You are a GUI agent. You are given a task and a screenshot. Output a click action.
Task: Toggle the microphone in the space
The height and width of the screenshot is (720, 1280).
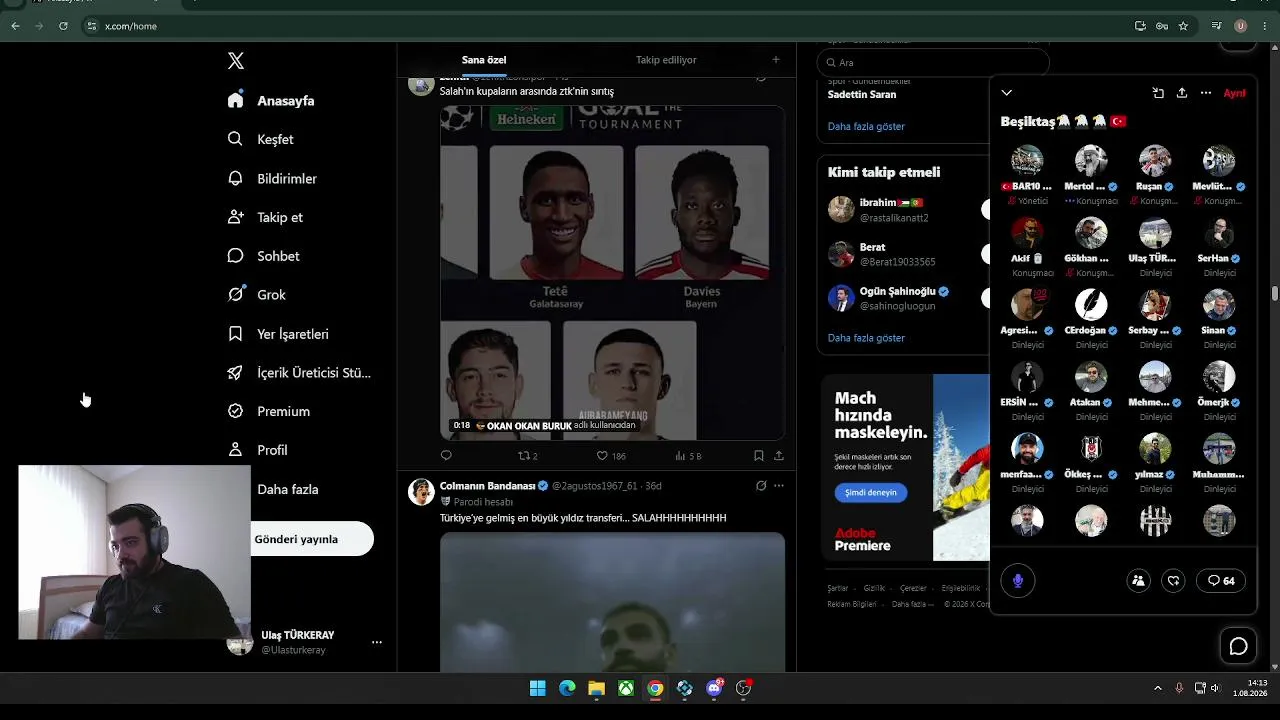1018,581
